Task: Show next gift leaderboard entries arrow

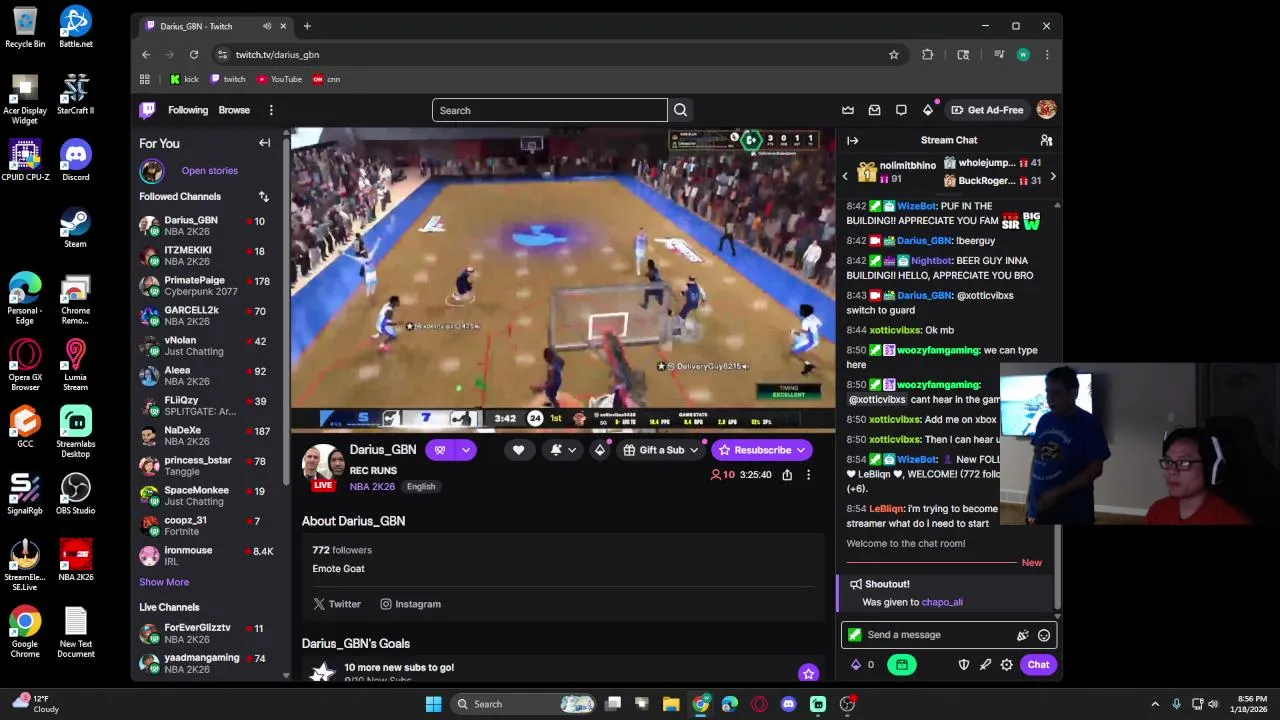Action: click(x=1052, y=177)
